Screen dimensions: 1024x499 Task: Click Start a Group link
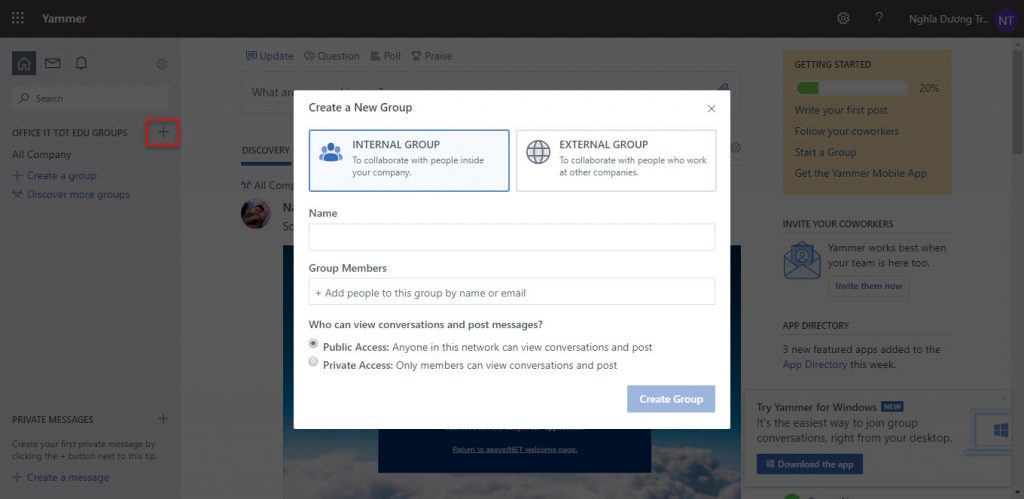tap(825, 152)
